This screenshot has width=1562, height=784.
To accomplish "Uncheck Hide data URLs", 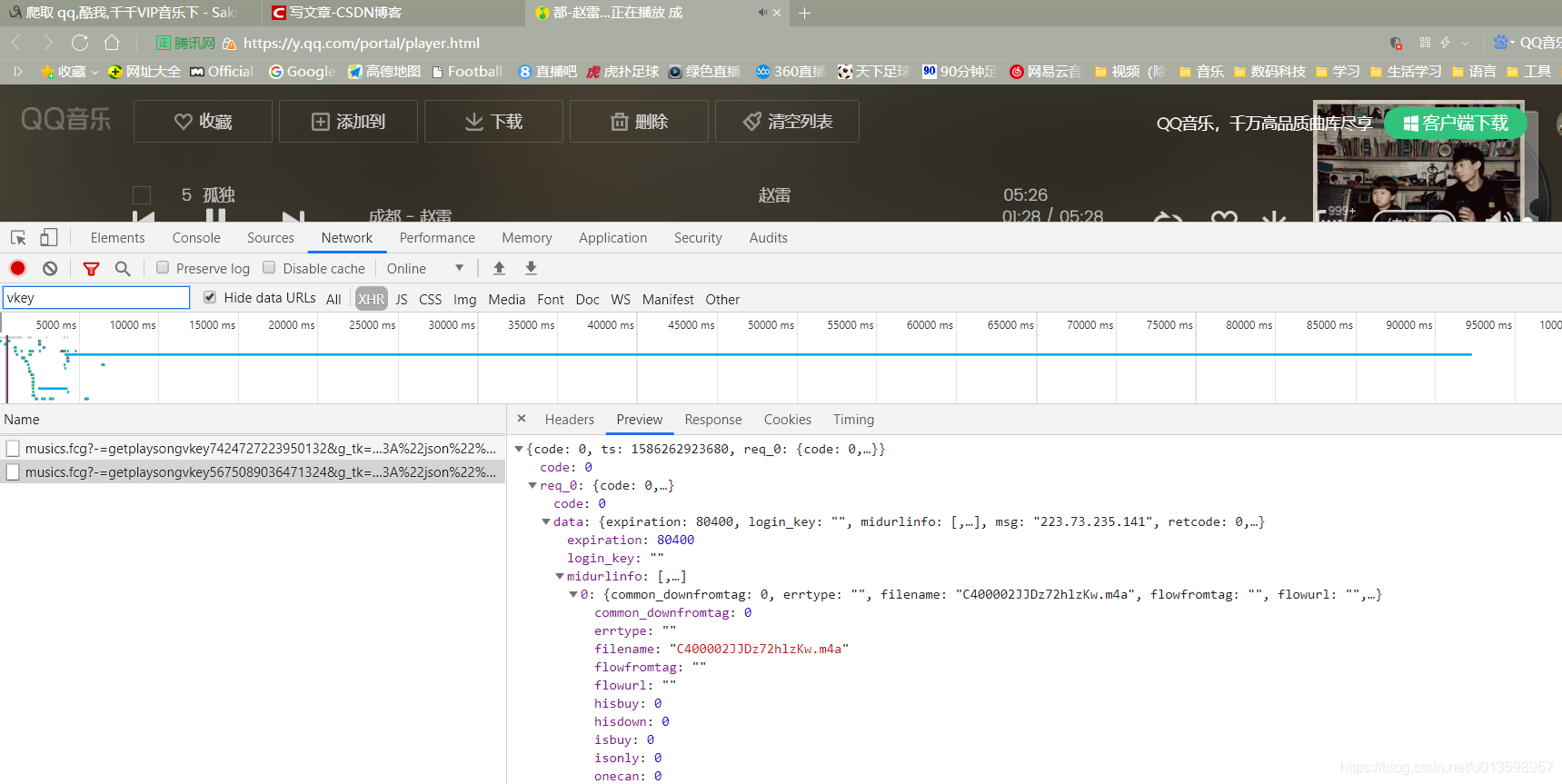I will pos(210,297).
